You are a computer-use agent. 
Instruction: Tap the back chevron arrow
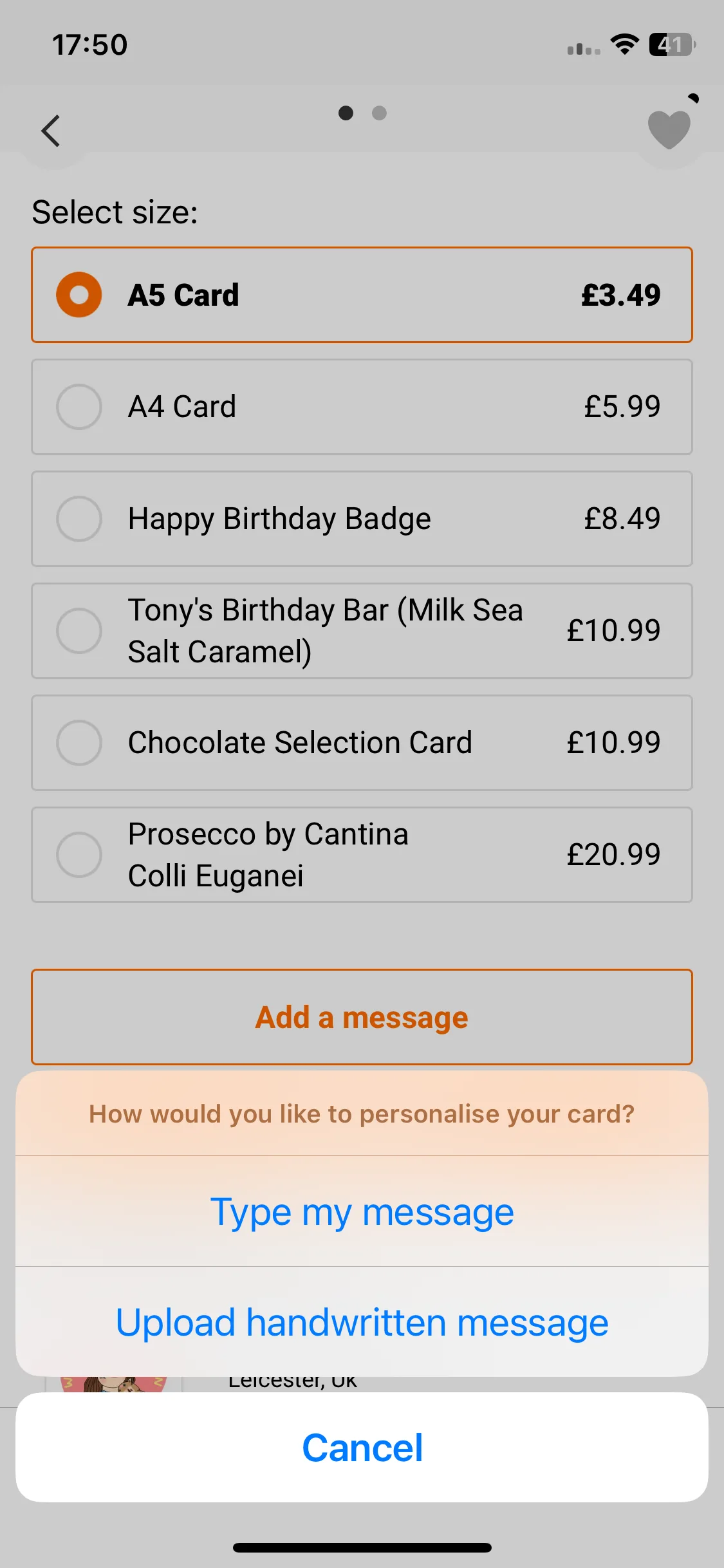(50, 131)
